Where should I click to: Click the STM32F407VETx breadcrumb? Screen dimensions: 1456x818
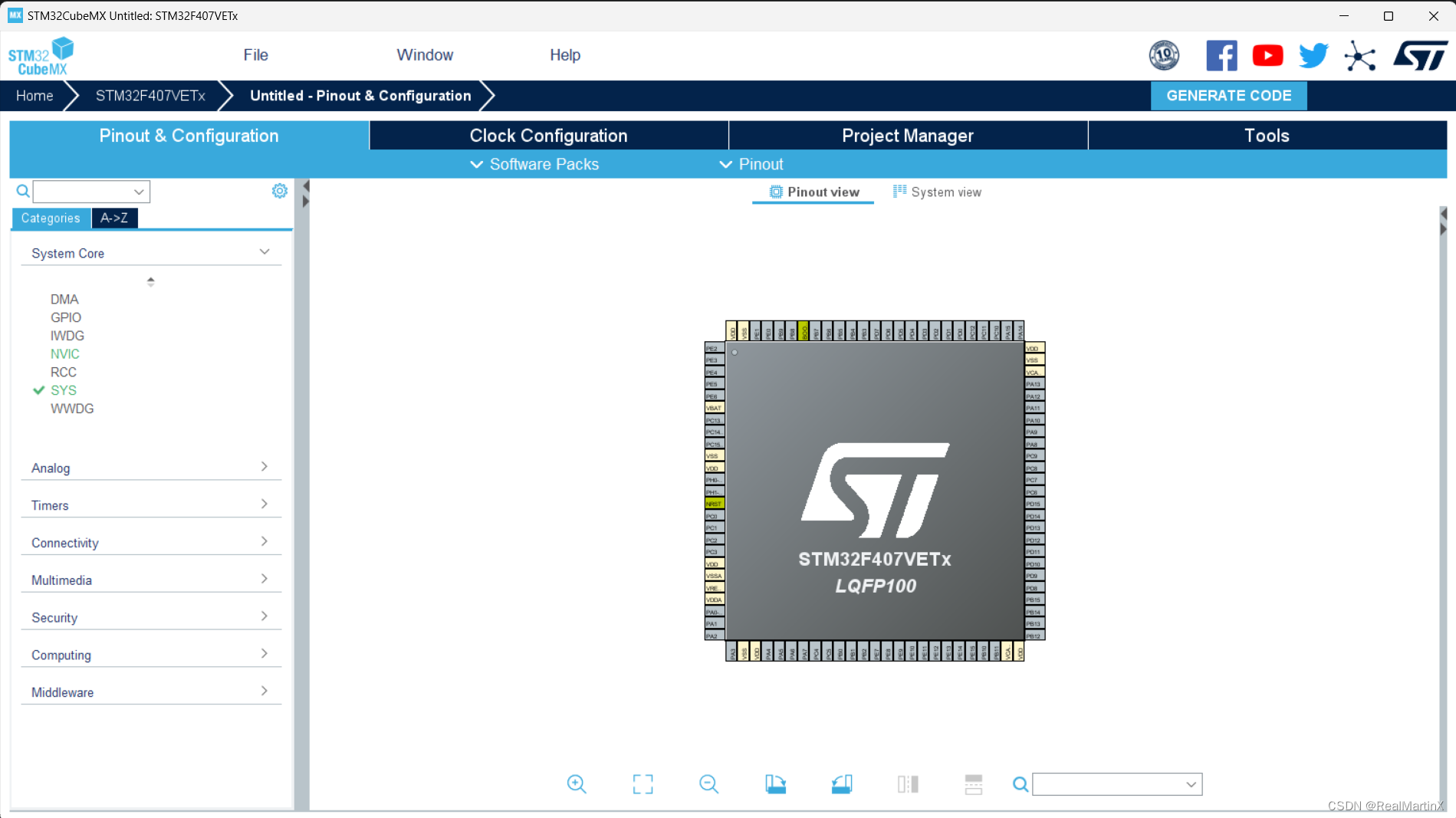pyautogui.click(x=150, y=96)
